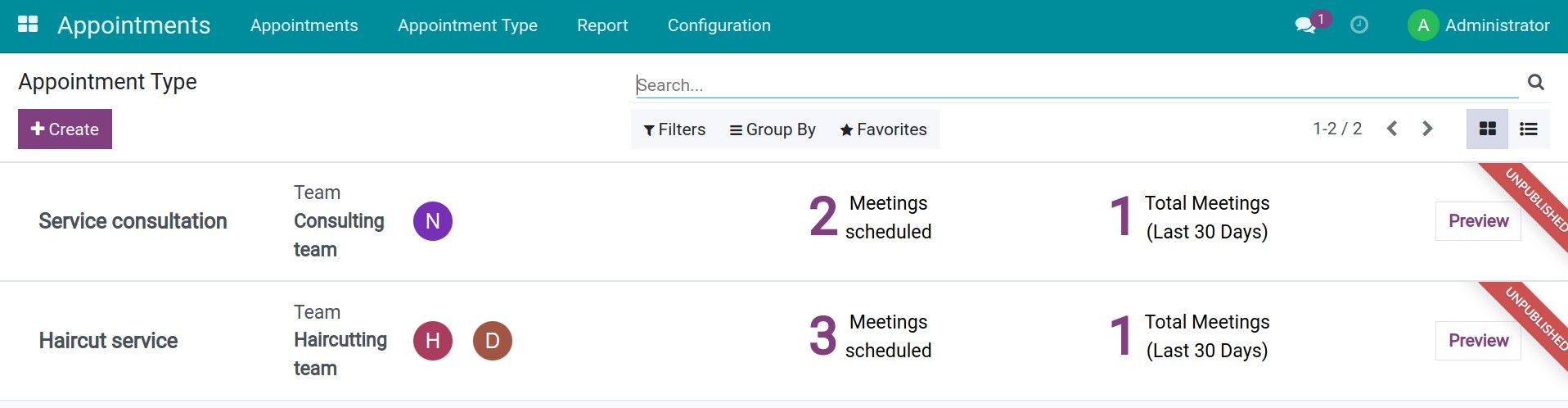Viewport: 1568px width, 408px height.
Task: Click the purple N user avatar
Action: [x=433, y=221]
